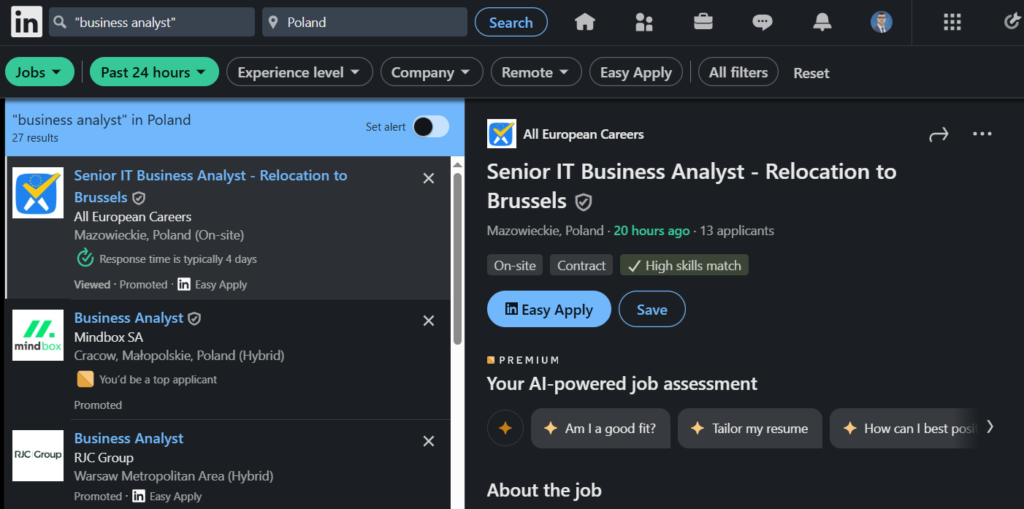Reset the applied search filters
Viewport: 1024px width, 509px height.
pos(811,73)
